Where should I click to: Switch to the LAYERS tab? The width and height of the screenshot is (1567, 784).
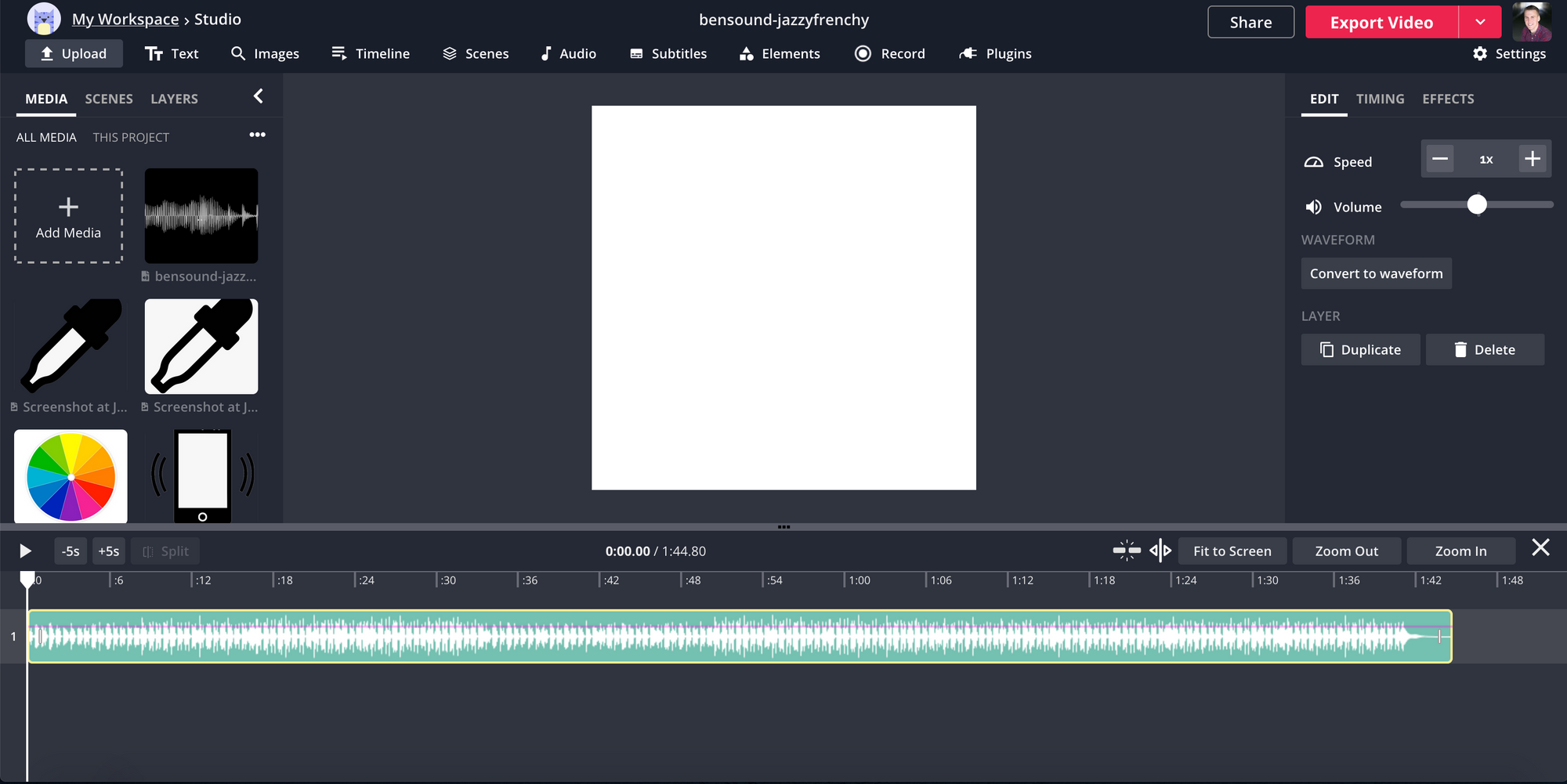tap(174, 99)
